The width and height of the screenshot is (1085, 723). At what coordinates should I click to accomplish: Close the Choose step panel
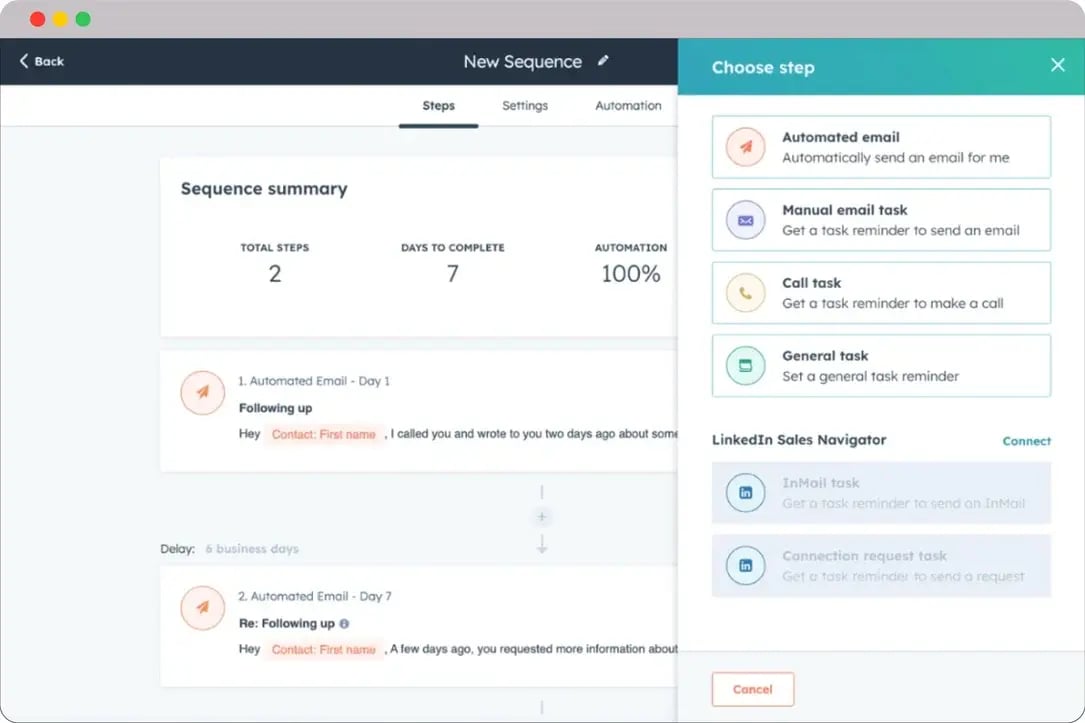pyautogui.click(x=1058, y=65)
